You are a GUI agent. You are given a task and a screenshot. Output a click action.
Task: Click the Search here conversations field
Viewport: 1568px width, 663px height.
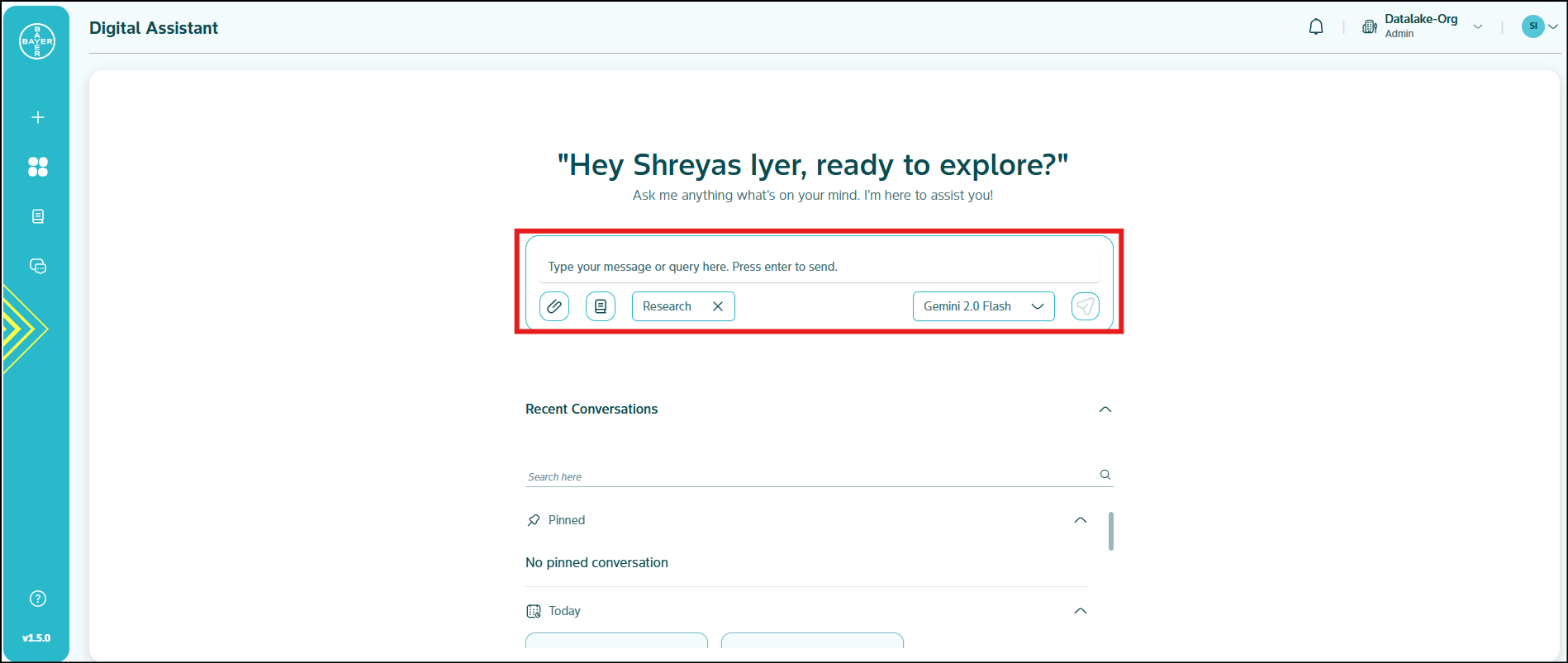[x=810, y=476]
